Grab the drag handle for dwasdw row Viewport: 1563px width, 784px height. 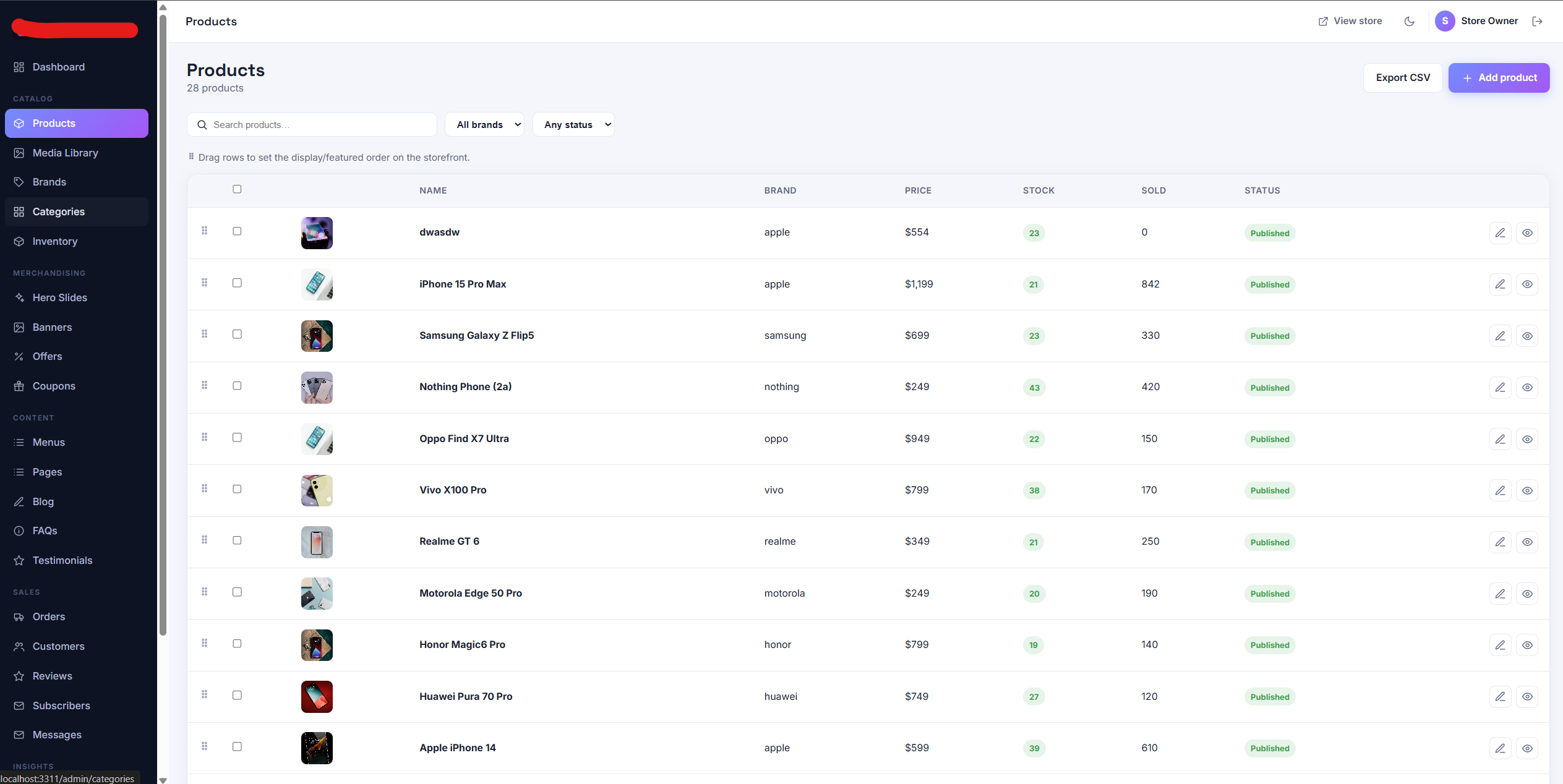204,231
